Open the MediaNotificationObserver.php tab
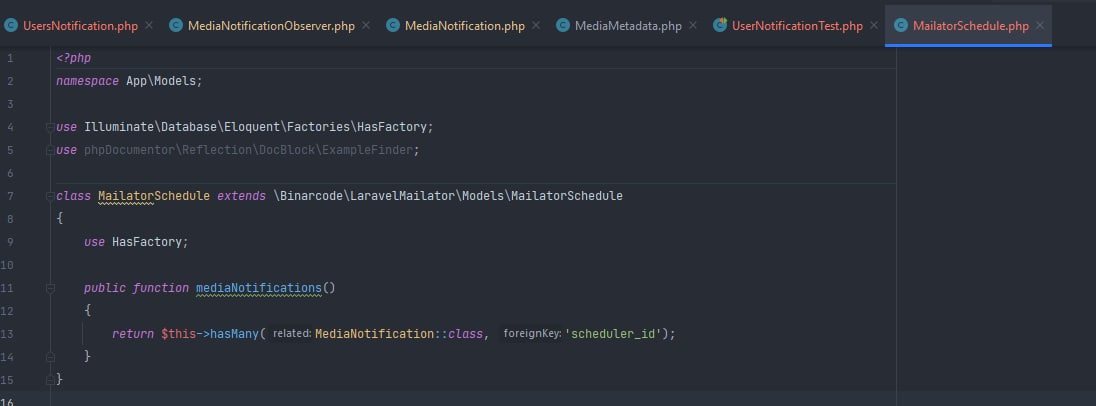Viewport: 1096px width, 406px height. (271, 26)
